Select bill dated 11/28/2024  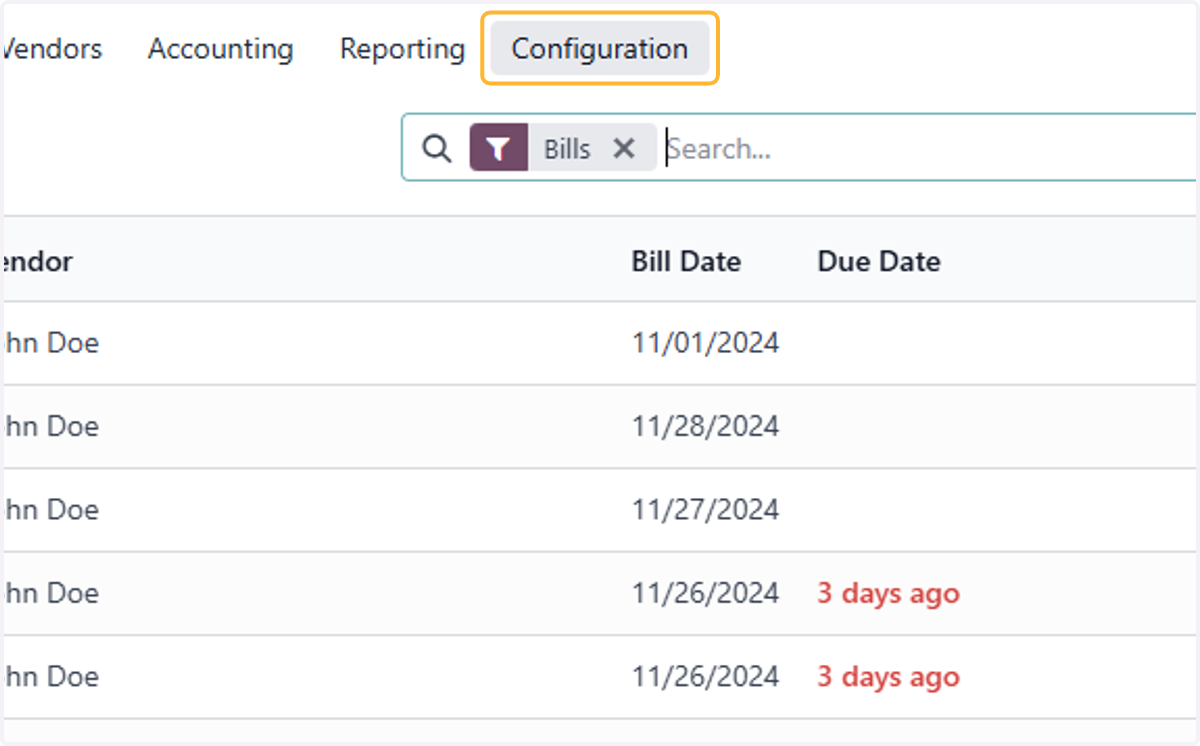705,426
